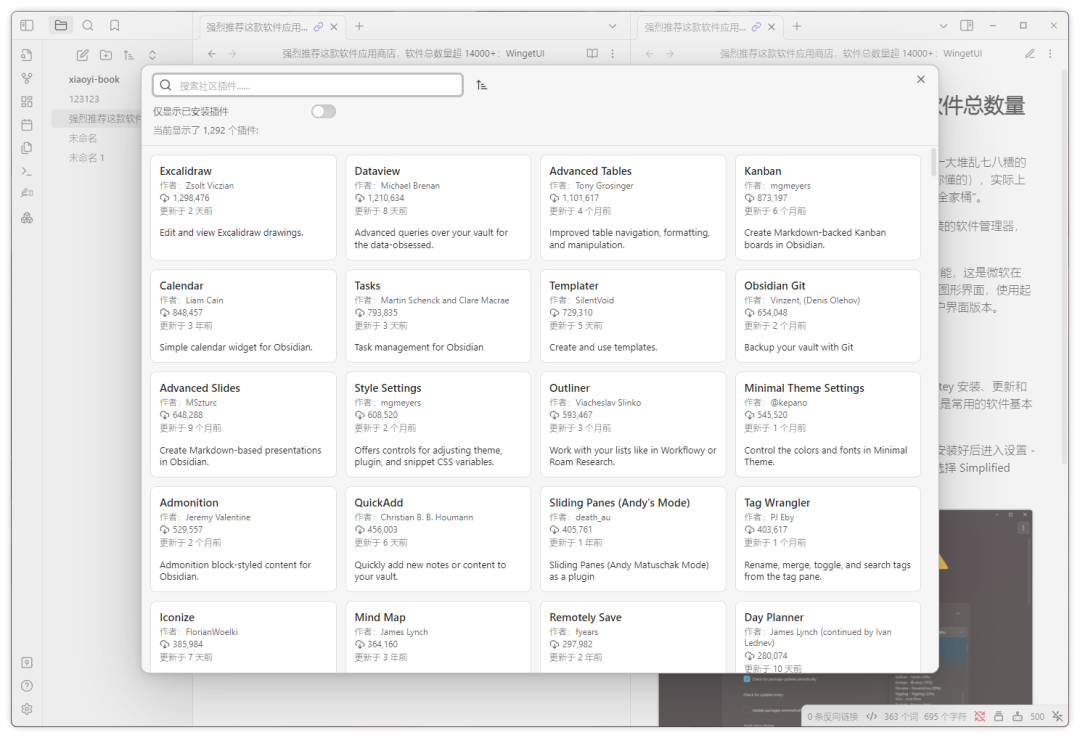The image size is (1080, 738).
Task: Open the Dataview plugin card
Action: [438, 207]
